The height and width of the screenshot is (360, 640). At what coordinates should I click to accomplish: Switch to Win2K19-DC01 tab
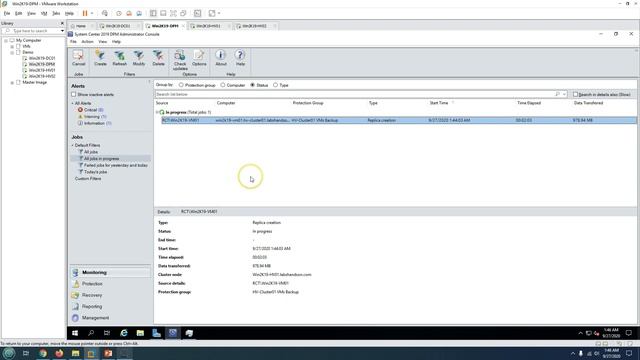118,26
